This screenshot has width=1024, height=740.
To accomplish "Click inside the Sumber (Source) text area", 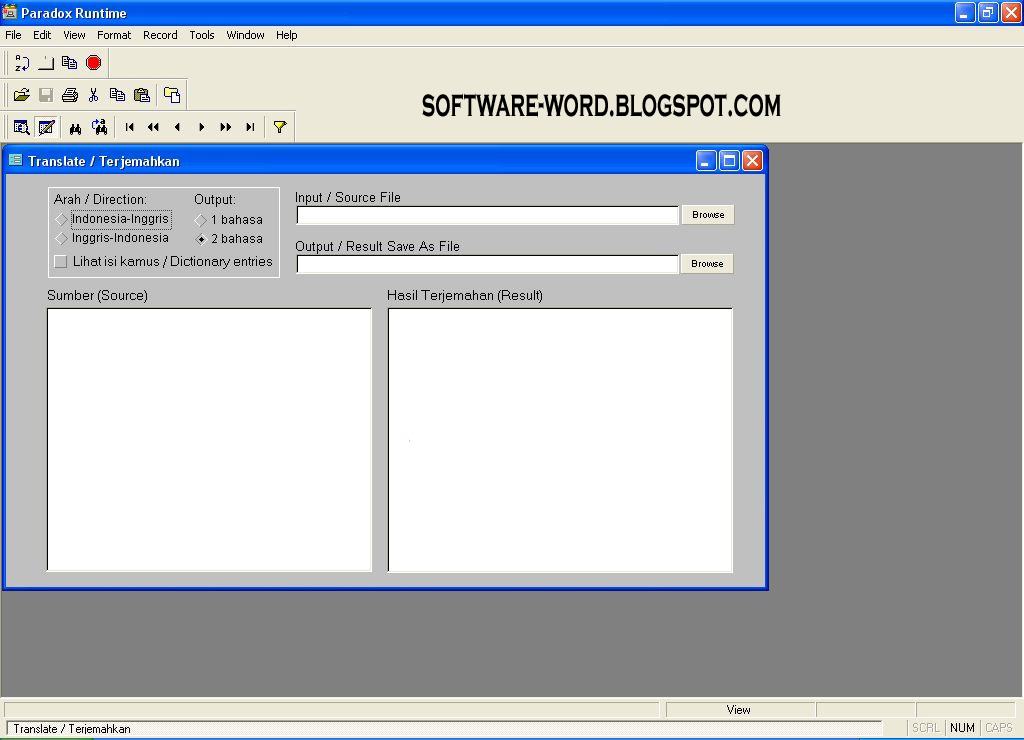I will [x=210, y=440].
